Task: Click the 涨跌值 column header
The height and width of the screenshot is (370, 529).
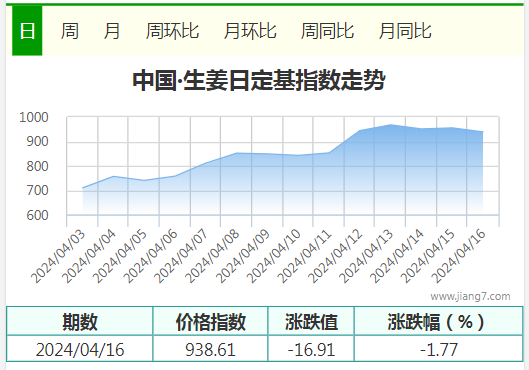Action: pyautogui.click(x=311, y=322)
